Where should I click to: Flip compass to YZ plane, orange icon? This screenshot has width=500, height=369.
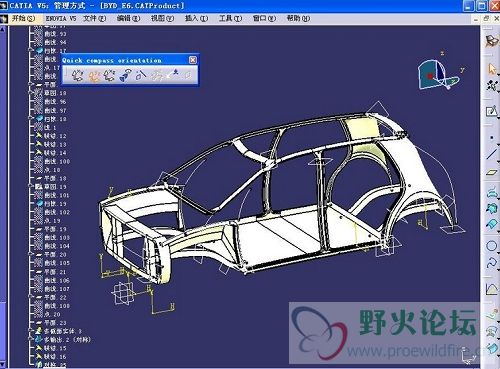(95, 76)
